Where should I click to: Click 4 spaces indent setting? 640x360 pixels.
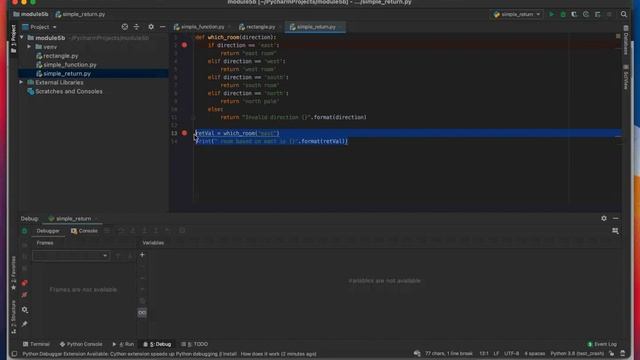point(535,353)
